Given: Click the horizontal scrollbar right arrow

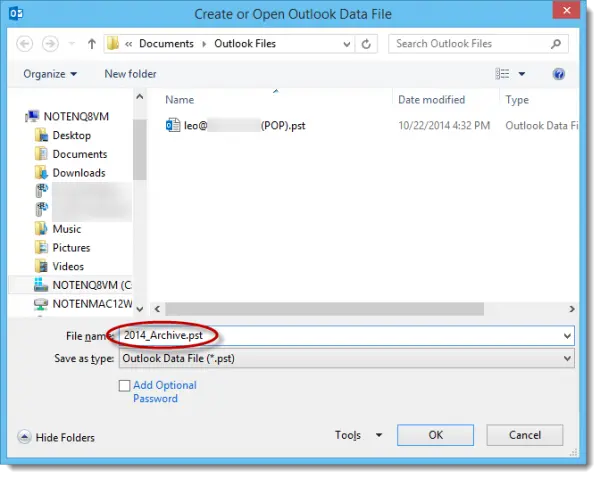Looking at the screenshot, I should 572,309.
